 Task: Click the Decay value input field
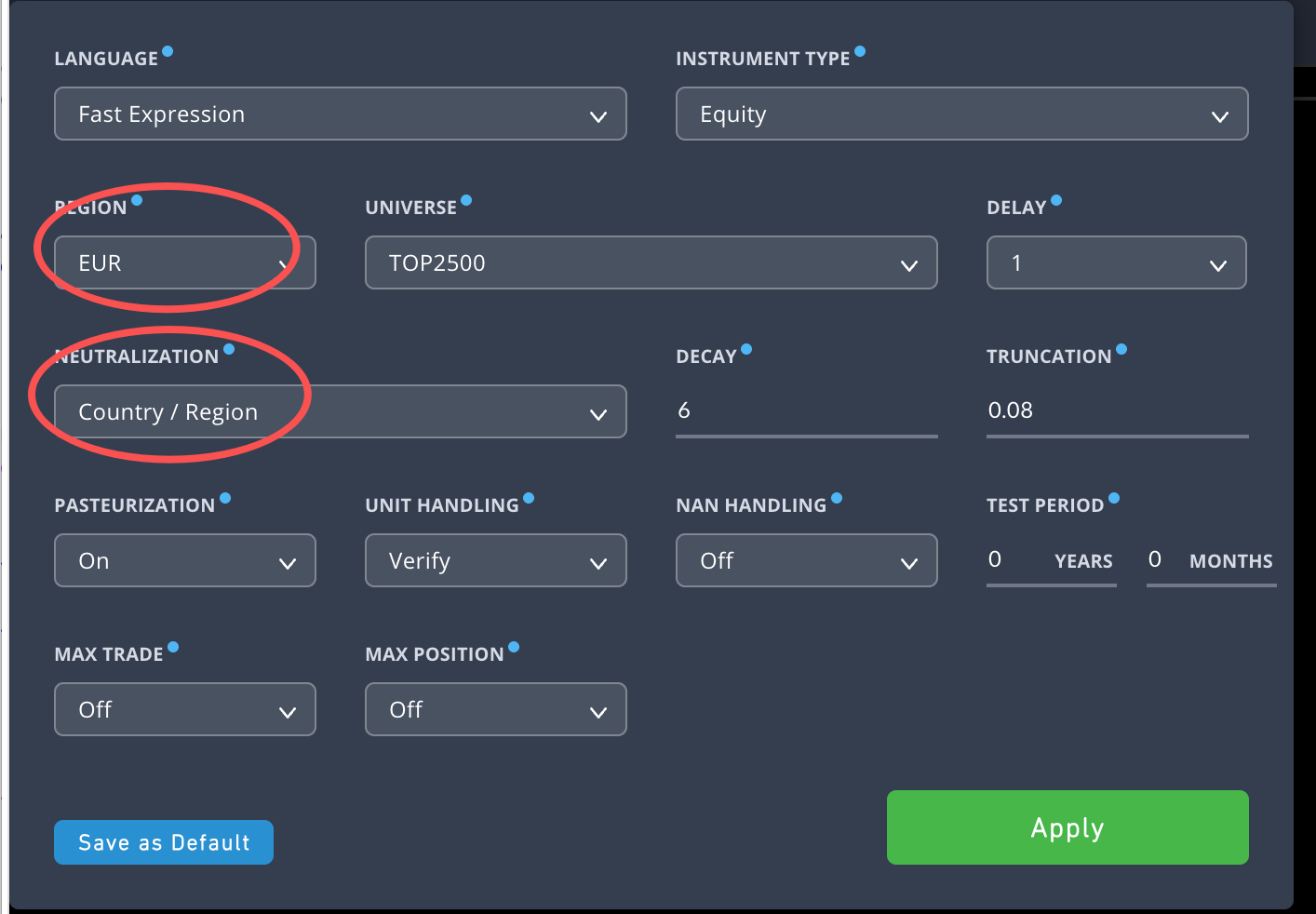tap(806, 410)
